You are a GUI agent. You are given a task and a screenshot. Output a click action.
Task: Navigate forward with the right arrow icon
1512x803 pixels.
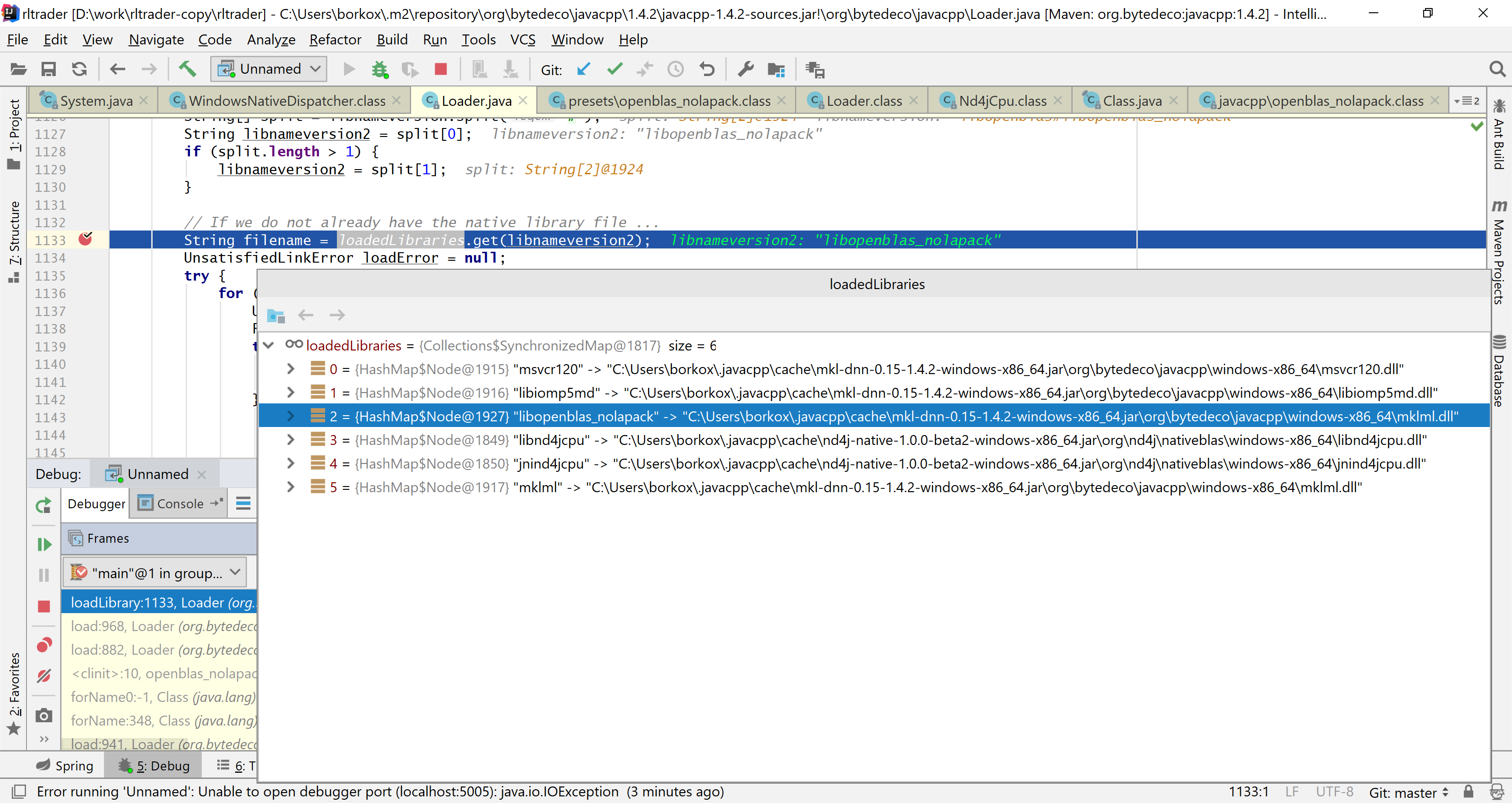tap(149, 69)
